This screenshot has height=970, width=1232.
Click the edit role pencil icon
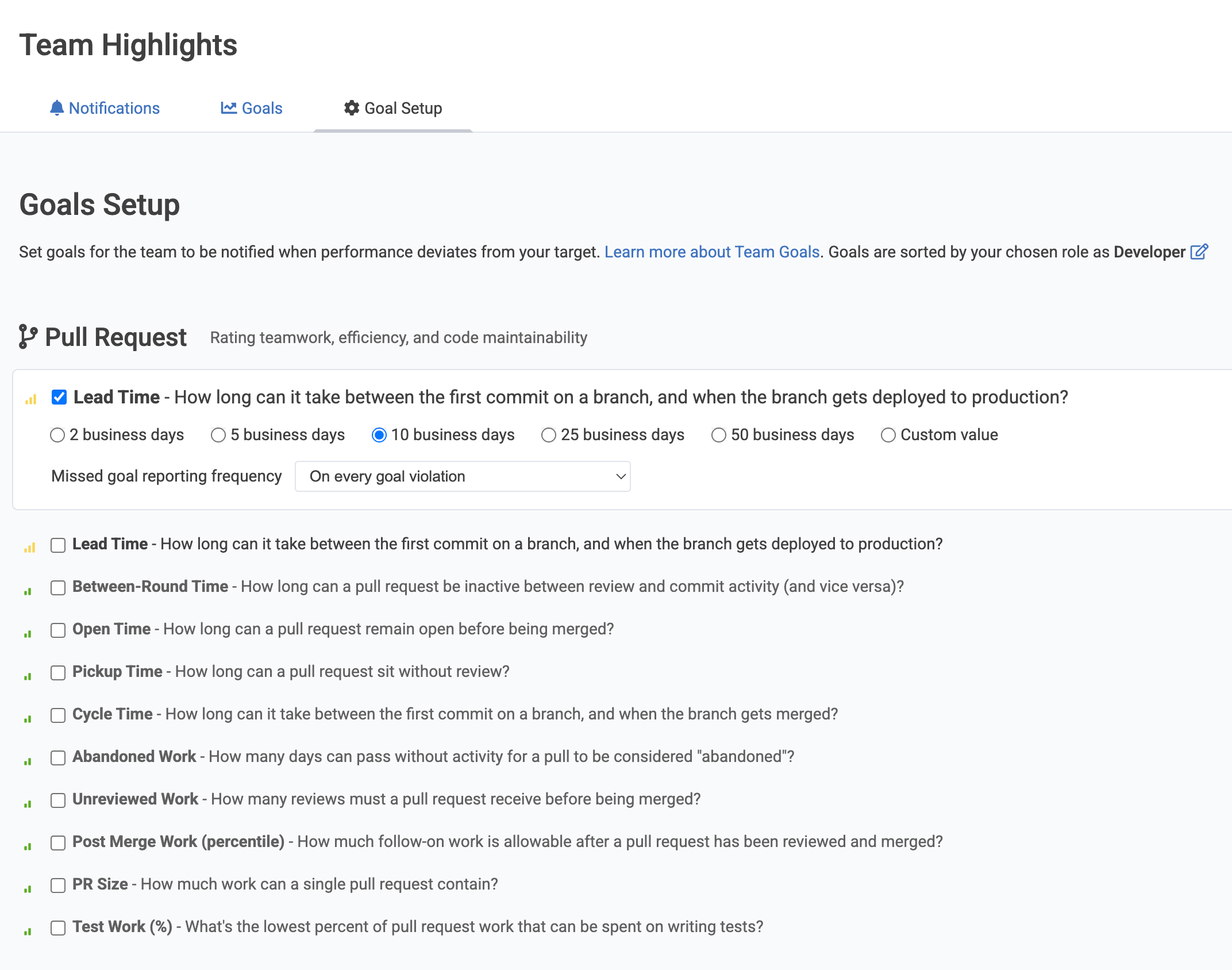pos(1199,252)
